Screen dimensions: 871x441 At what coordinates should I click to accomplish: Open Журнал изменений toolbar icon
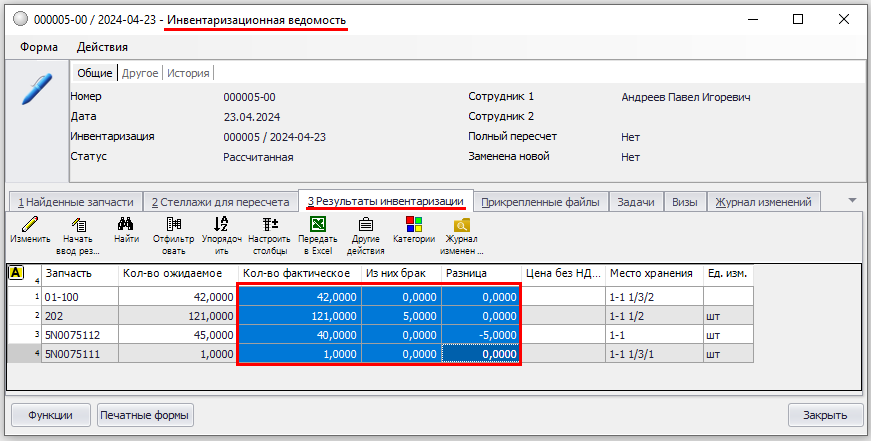(x=461, y=225)
